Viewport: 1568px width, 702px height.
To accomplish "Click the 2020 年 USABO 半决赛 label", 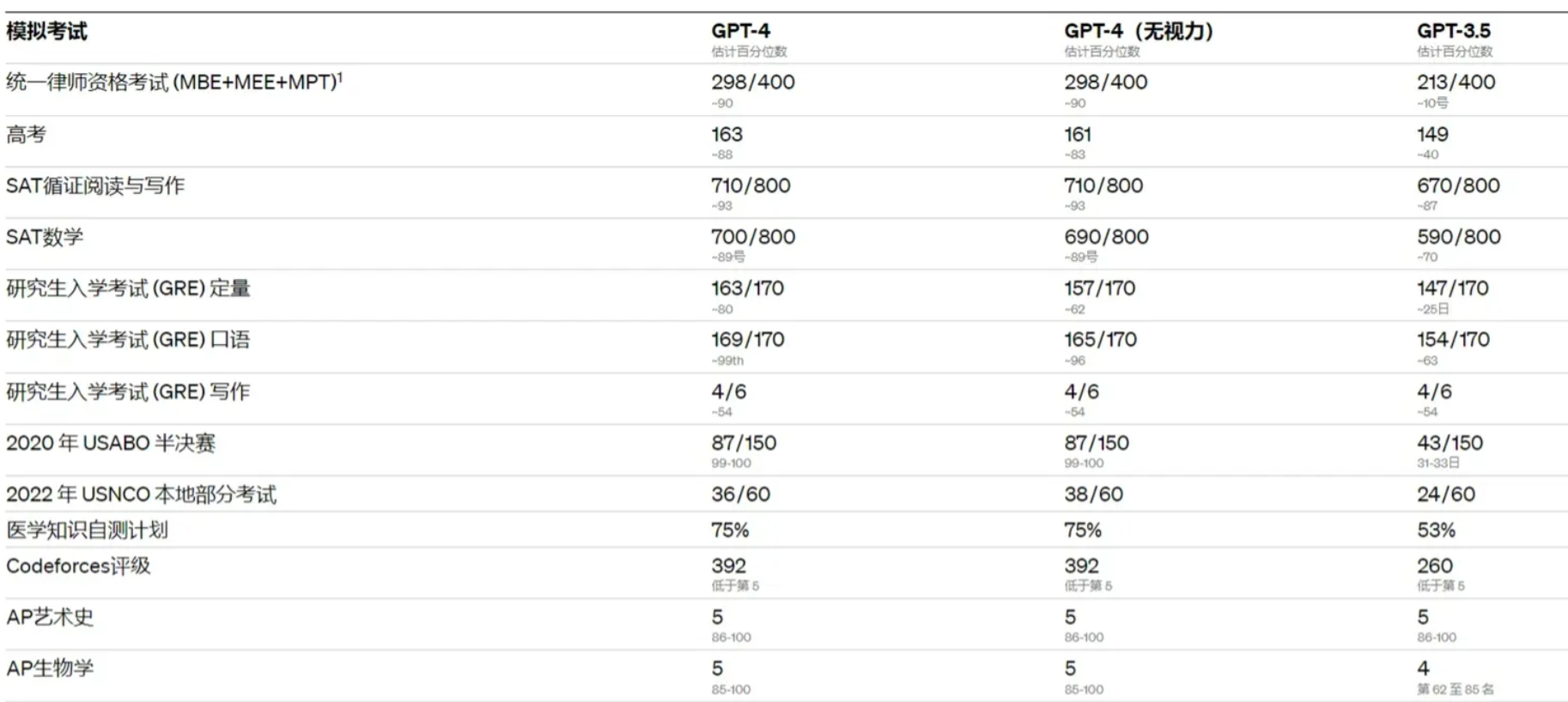I will pyautogui.click(x=111, y=443).
